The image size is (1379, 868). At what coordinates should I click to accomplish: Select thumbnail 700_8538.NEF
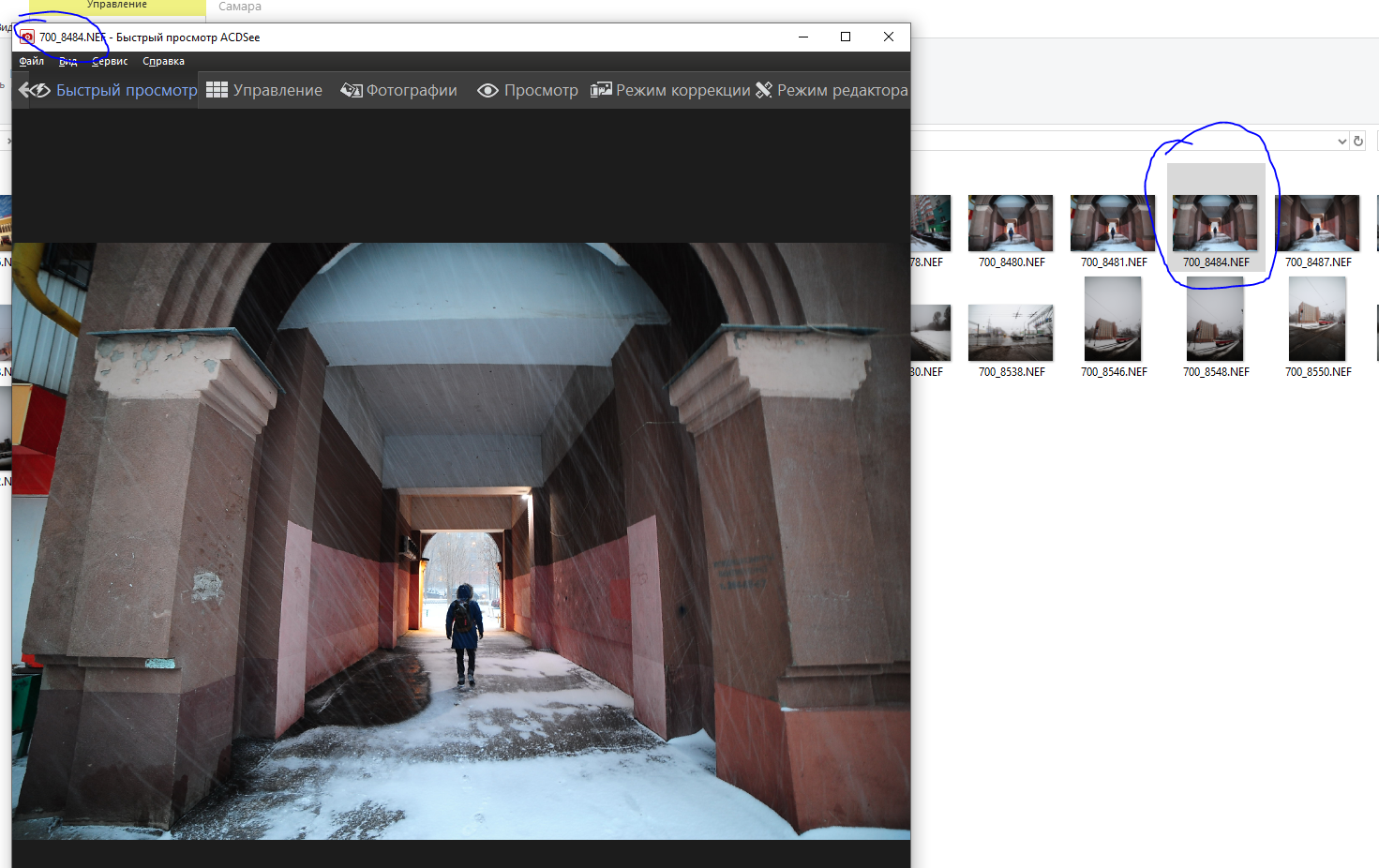coord(1011,333)
